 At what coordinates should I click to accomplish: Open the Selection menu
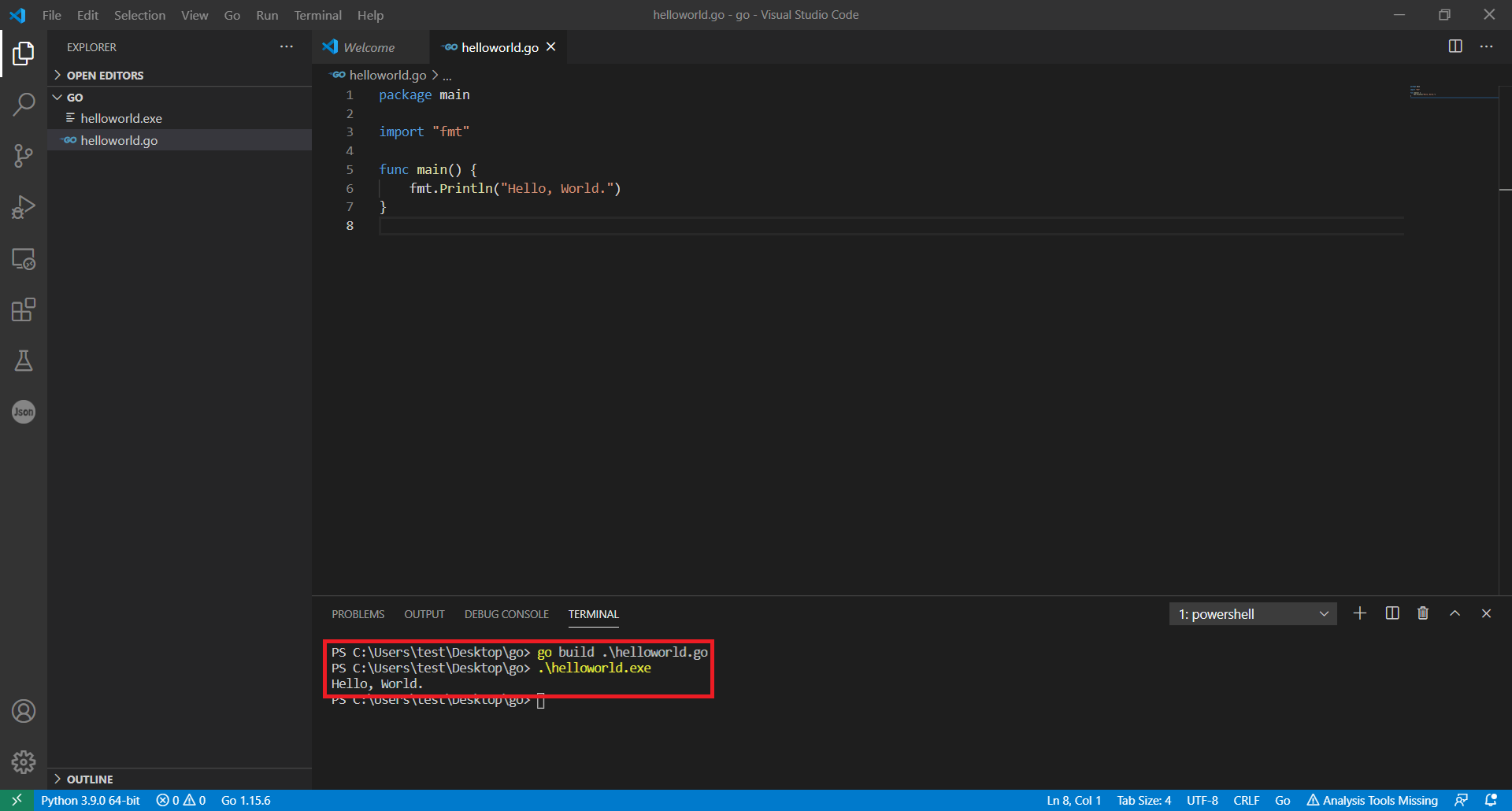[x=139, y=15]
